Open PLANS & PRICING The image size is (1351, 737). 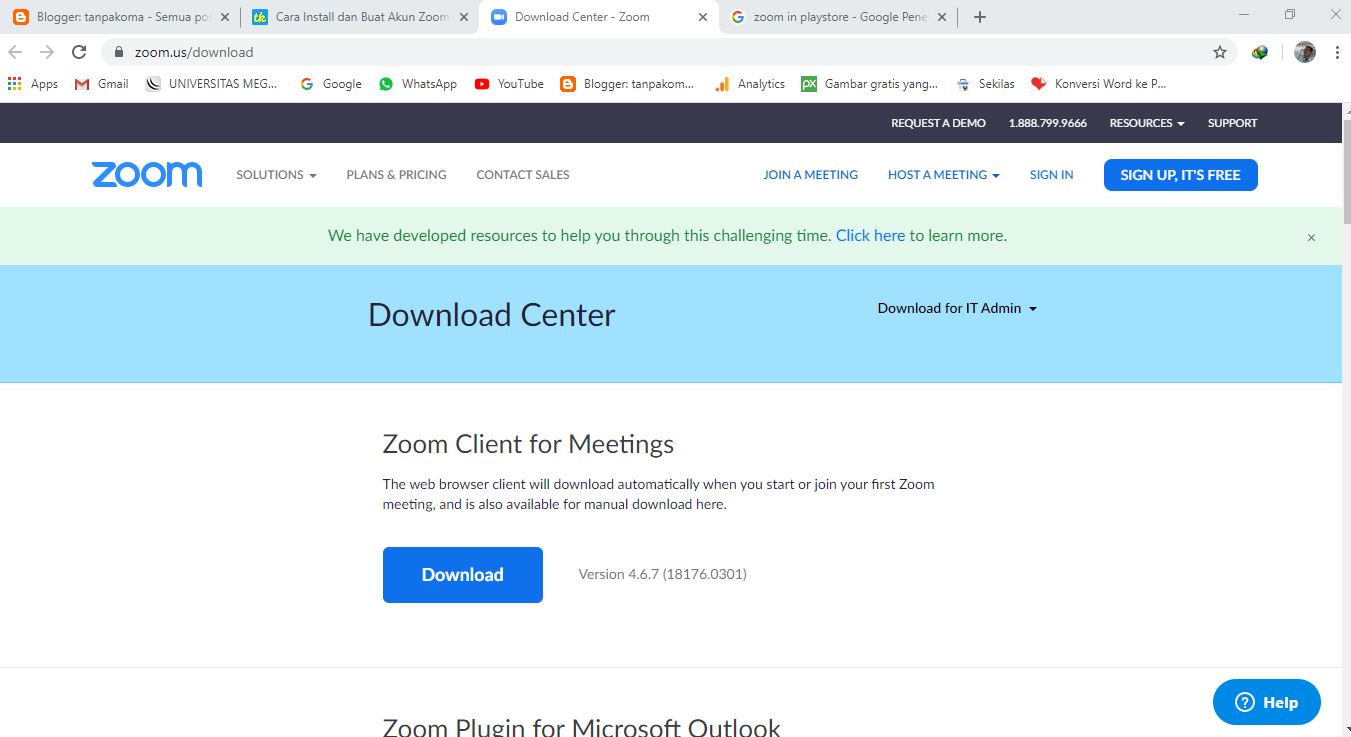pos(396,175)
